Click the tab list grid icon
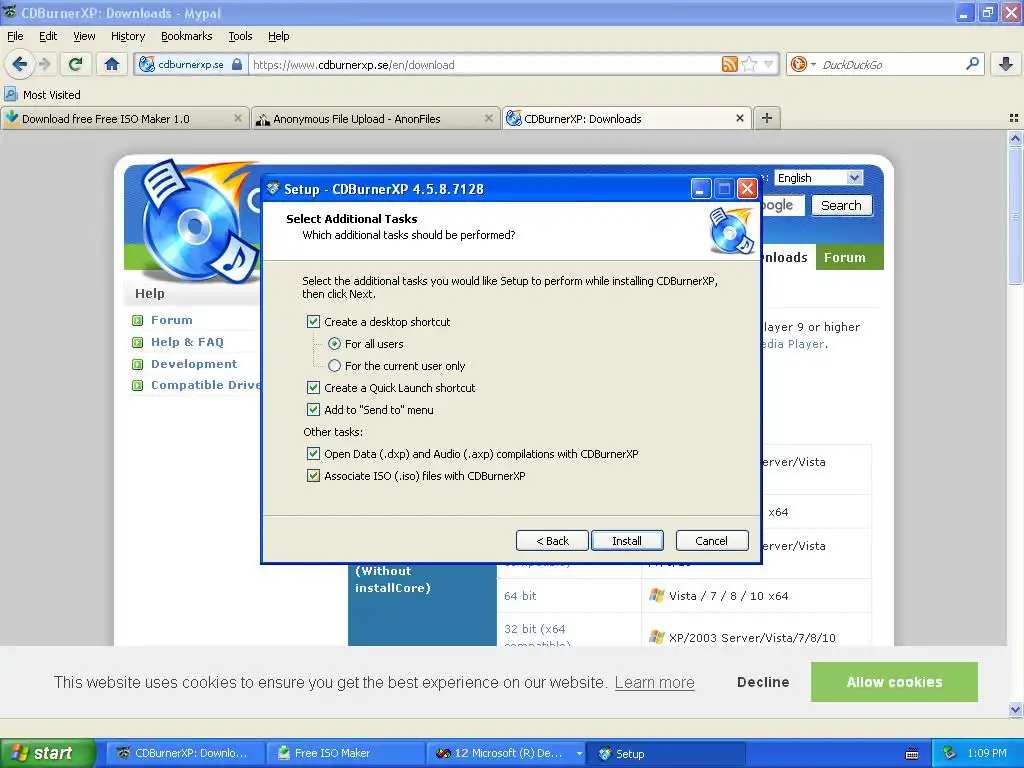Viewport: 1024px width, 768px height. 1014,118
